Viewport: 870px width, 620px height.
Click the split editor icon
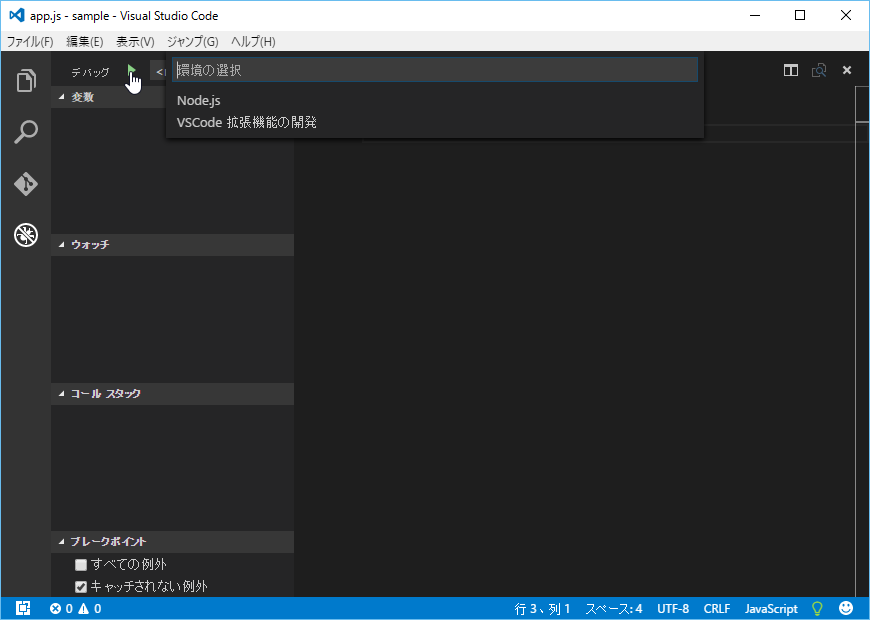791,70
